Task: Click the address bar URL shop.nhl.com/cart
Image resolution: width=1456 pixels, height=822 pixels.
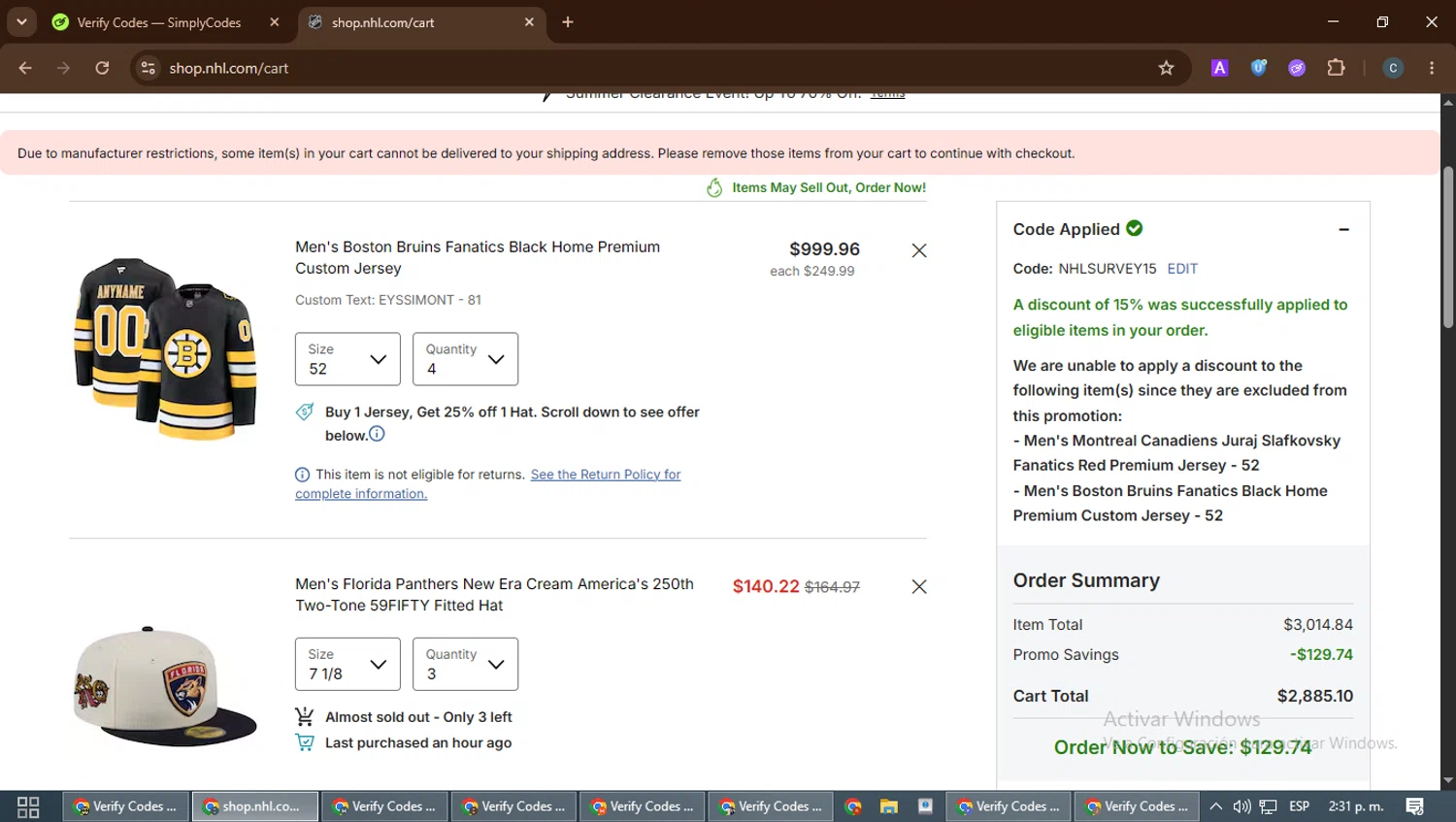Action: (229, 68)
